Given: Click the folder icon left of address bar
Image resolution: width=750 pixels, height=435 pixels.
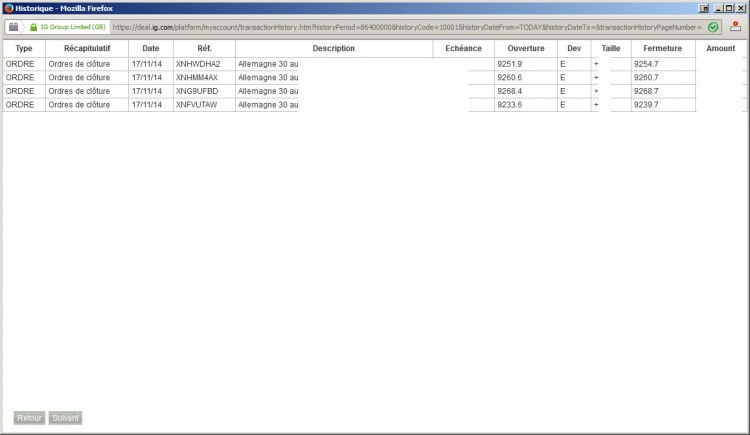Looking at the screenshot, I should (x=13, y=27).
